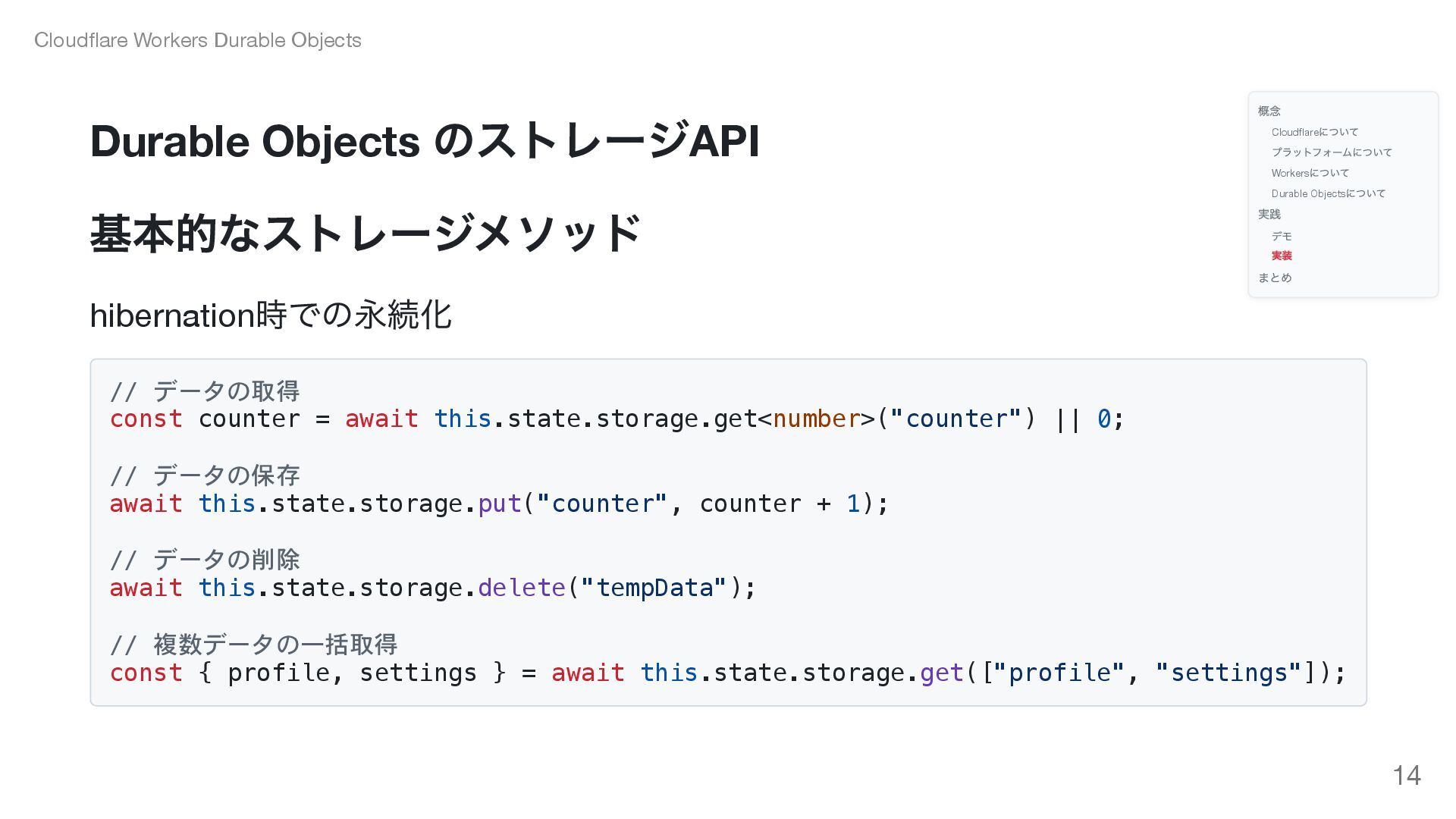Image resolution: width=1456 pixels, height=819 pixels.
Task: Click the 基本的なストレージメソッド subheading
Action: pyautogui.click(x=366, y=233)
